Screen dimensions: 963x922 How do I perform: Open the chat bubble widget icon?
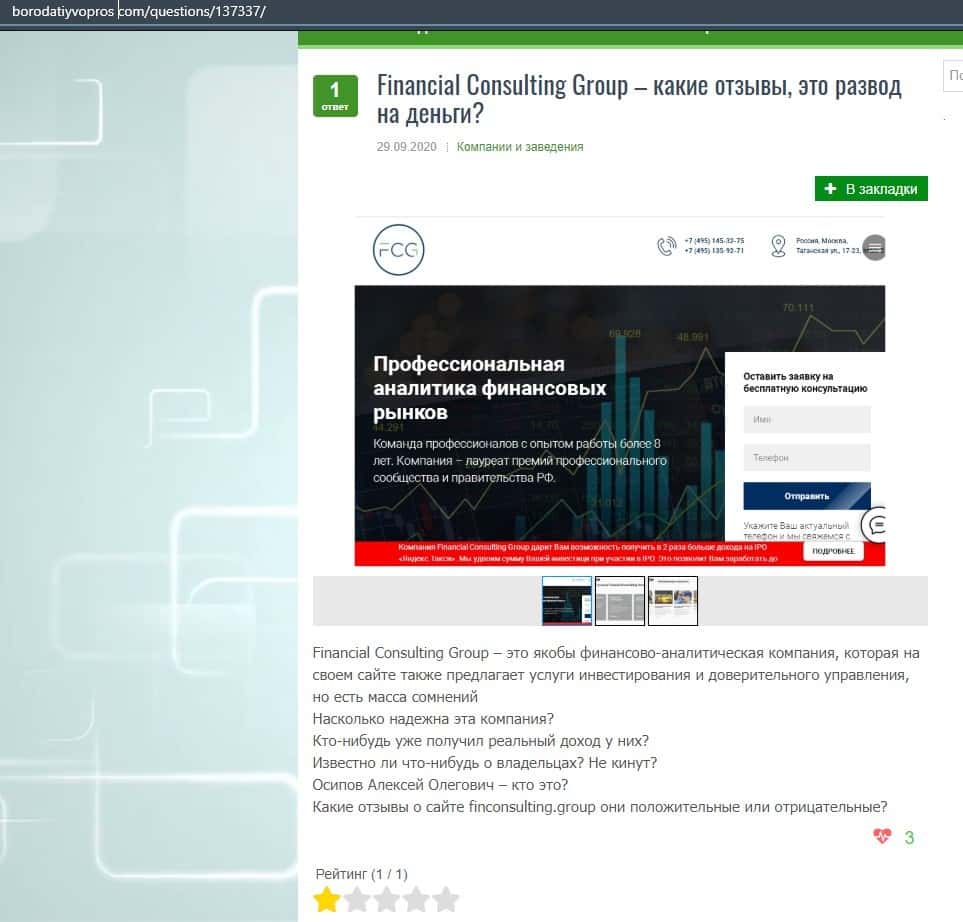pos(875,525)
